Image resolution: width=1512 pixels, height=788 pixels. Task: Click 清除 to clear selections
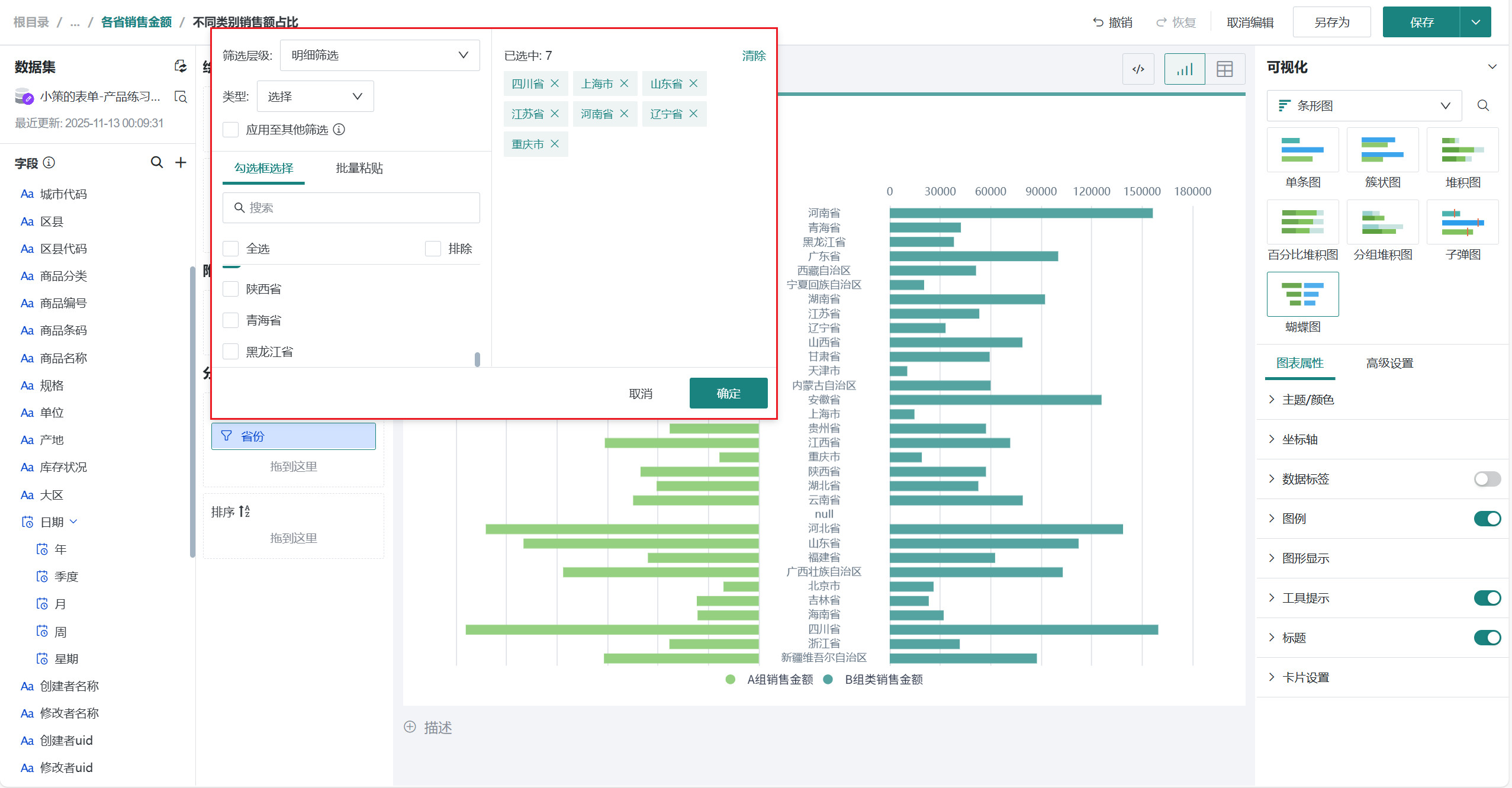pos(753,56)
